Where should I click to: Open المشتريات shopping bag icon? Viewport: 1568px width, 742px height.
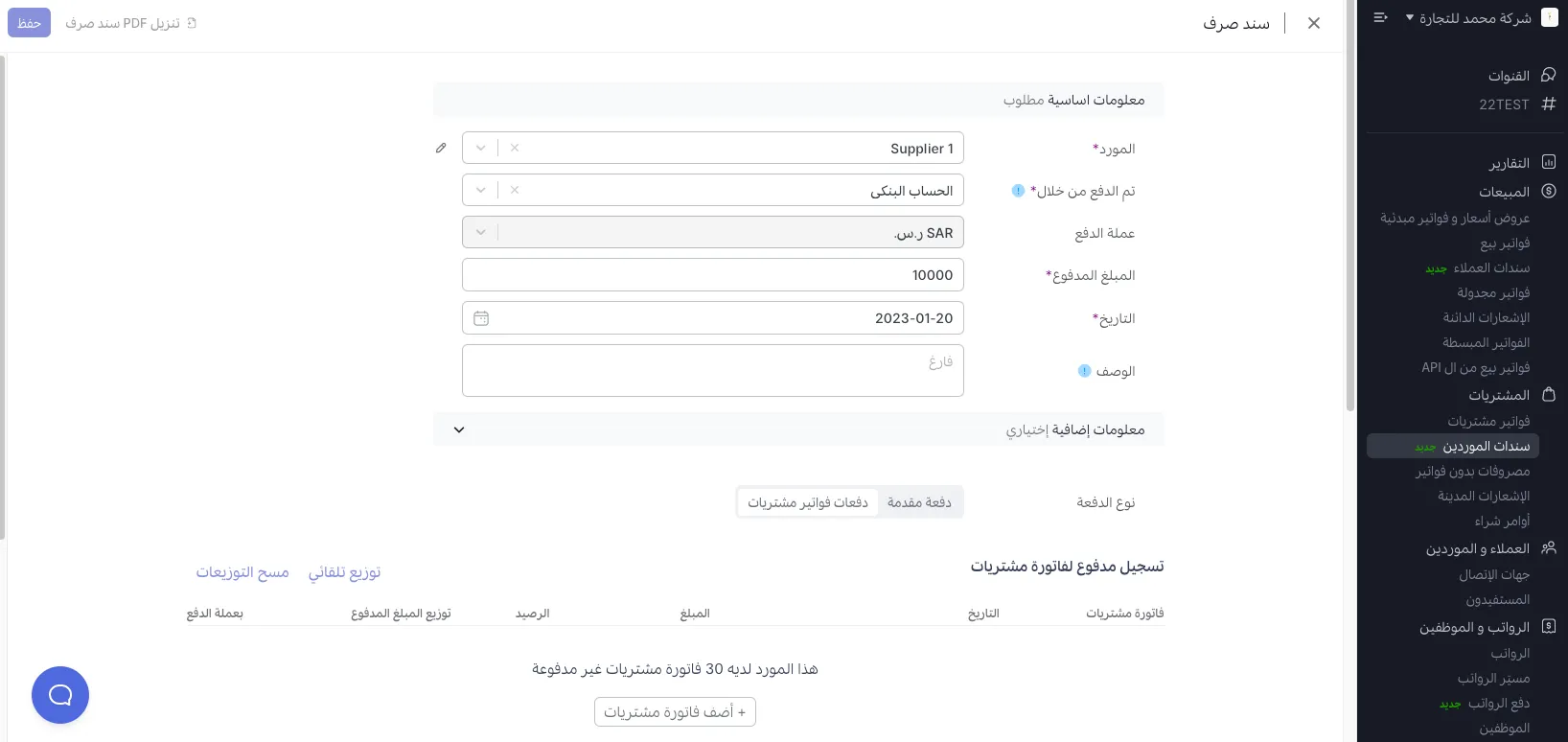pyautogui.click(x=1549, y=394)
